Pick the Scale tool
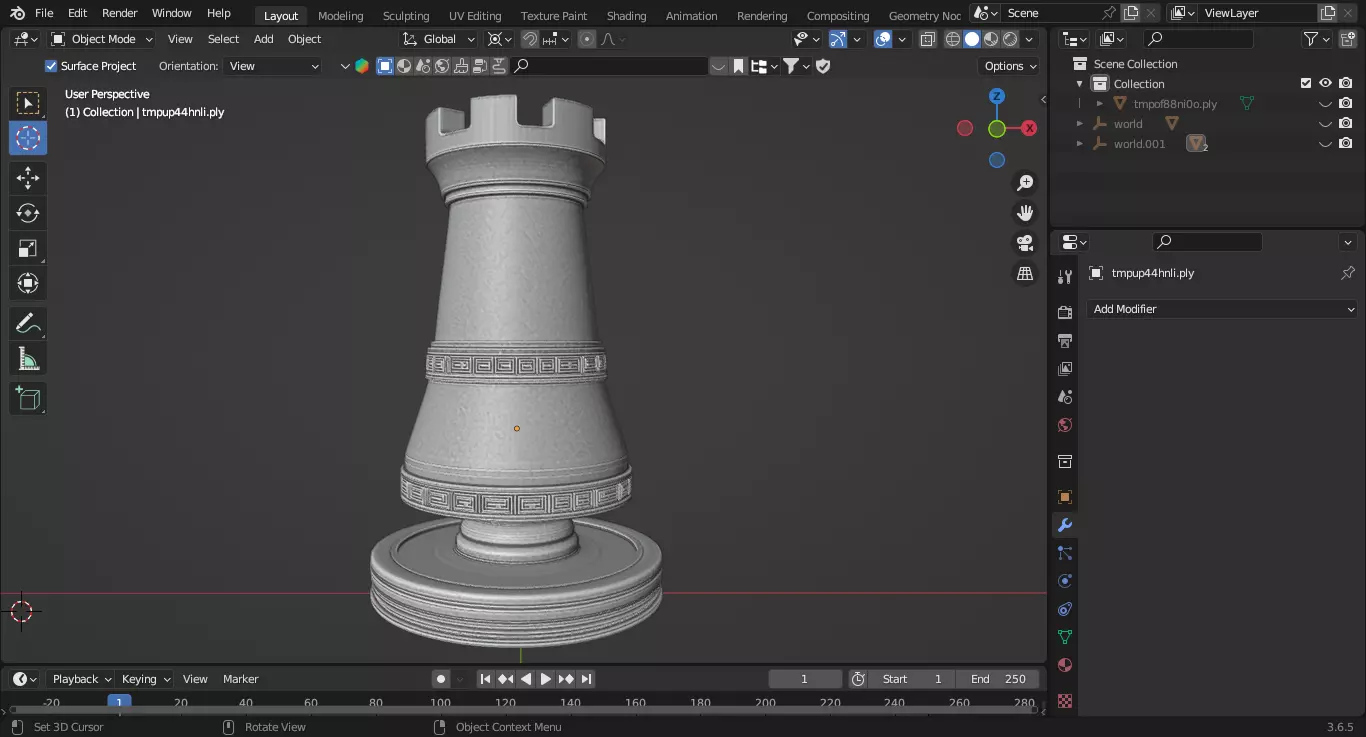 pyautogui.click(x=28, y=248)
